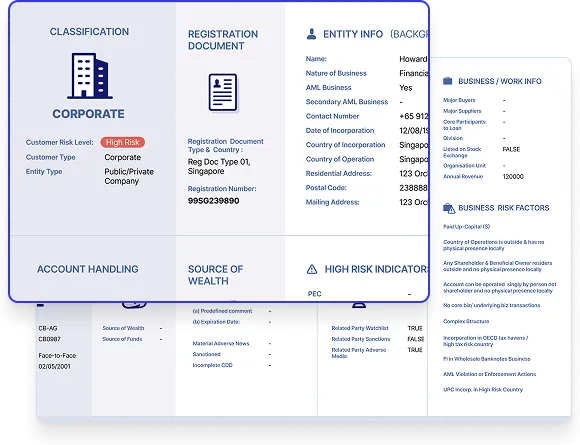Click the Reg Doc Type 01, Singapore value

click(x=219, y=166)
